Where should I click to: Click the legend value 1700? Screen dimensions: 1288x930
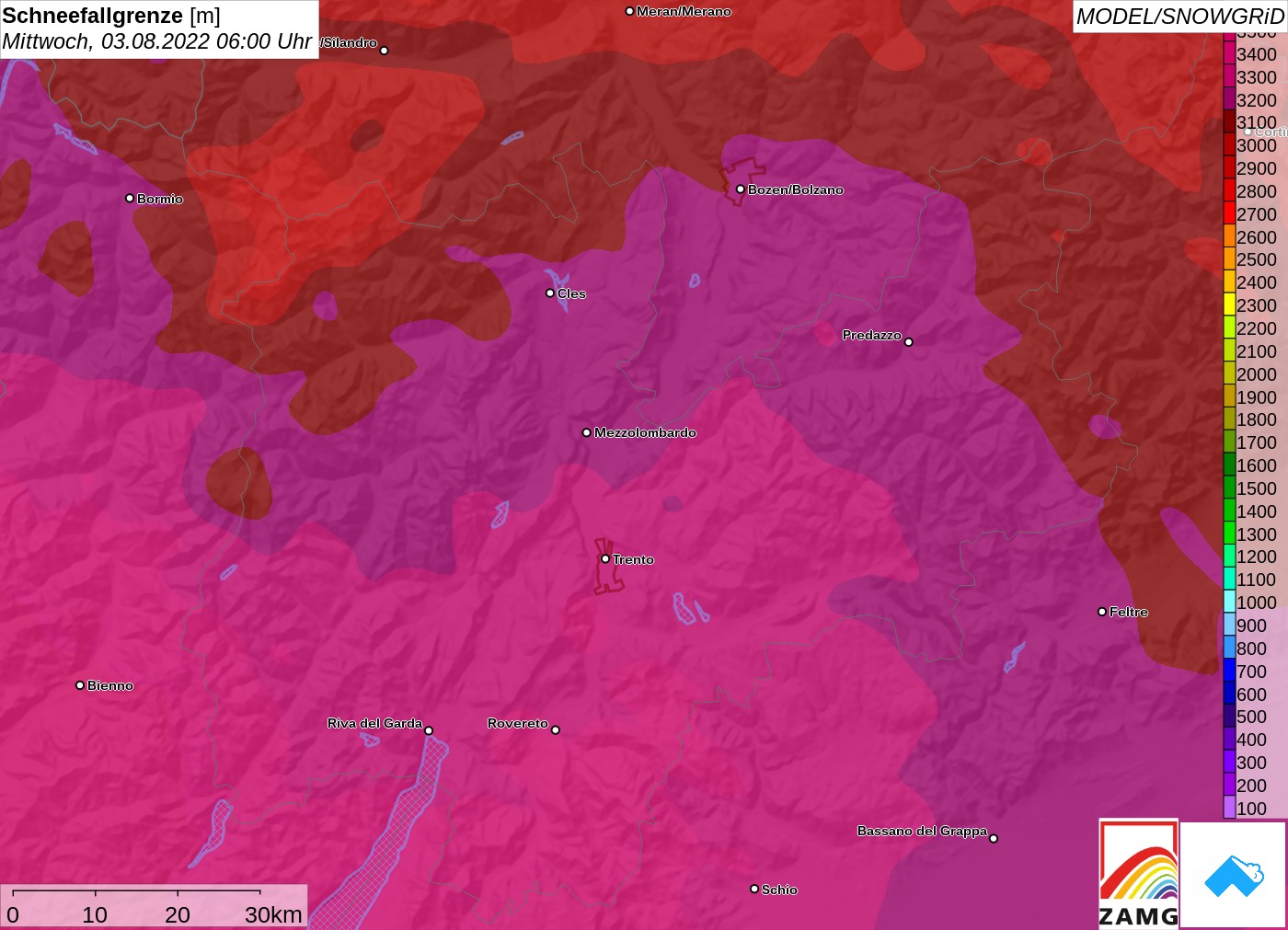[1257, 442]
